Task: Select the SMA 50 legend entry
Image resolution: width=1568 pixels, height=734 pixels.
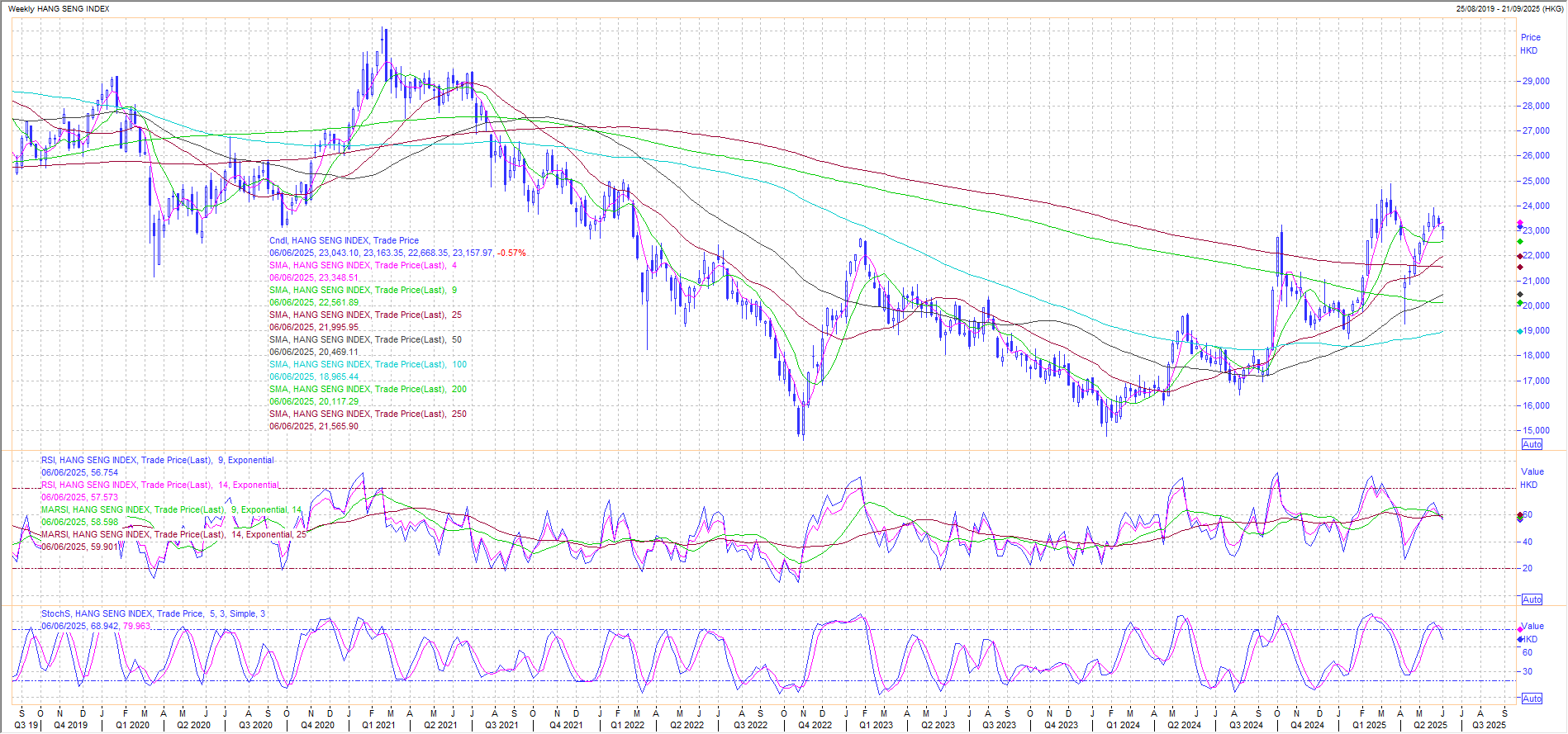Action: click(x=365, y=339)
